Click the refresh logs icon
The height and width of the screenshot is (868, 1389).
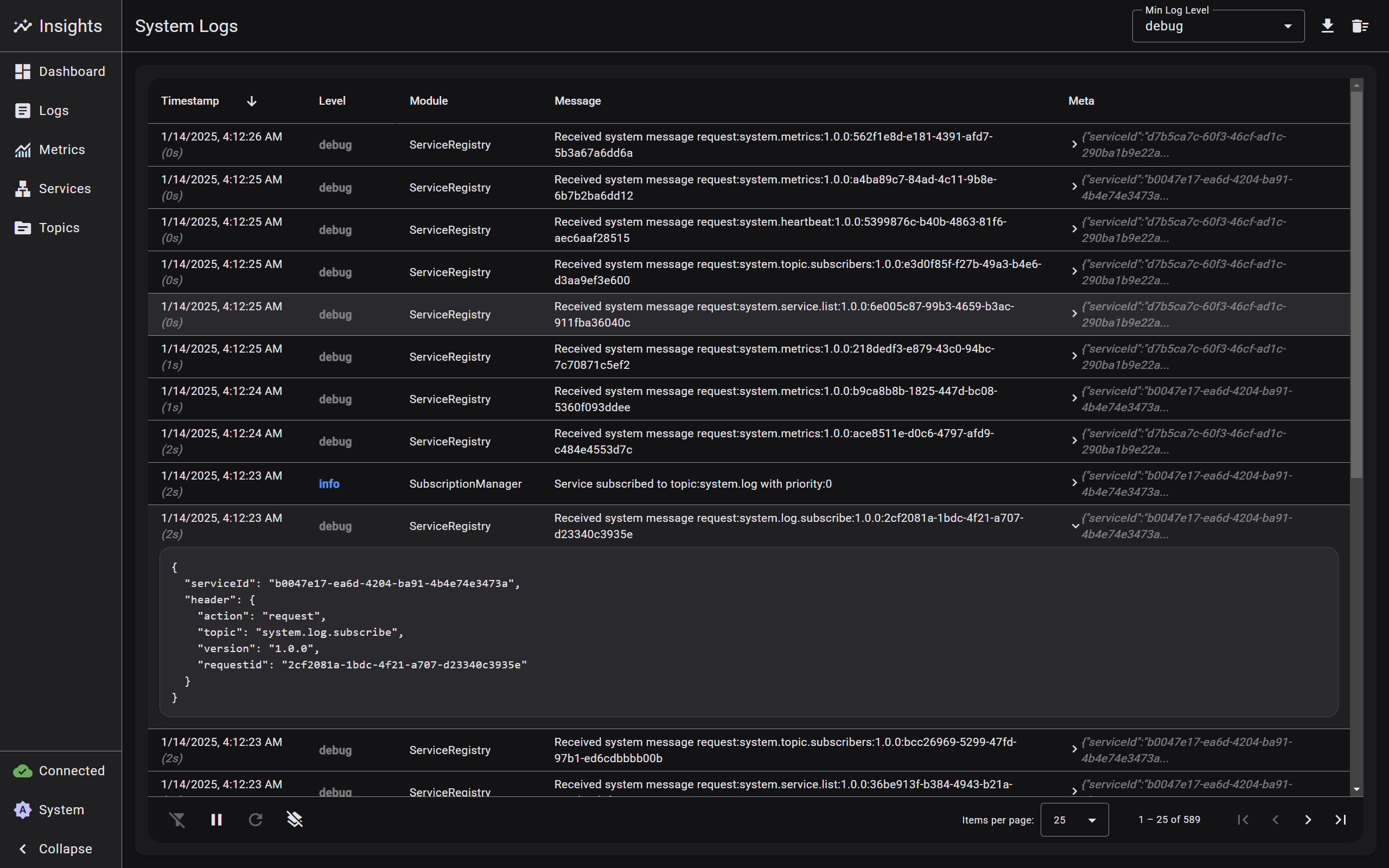256,820
